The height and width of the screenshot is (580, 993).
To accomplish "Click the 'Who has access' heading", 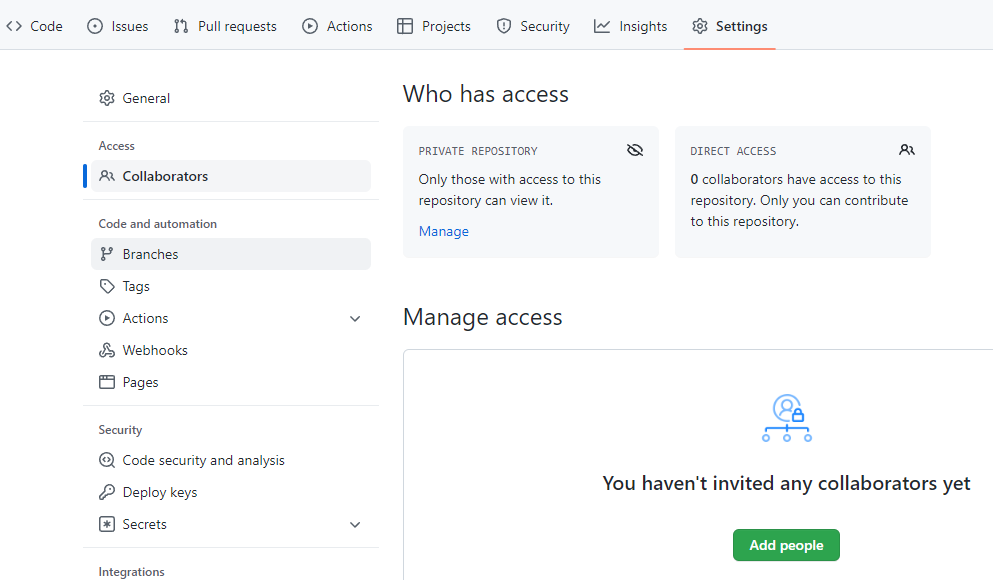I will [x=486, y=94].
